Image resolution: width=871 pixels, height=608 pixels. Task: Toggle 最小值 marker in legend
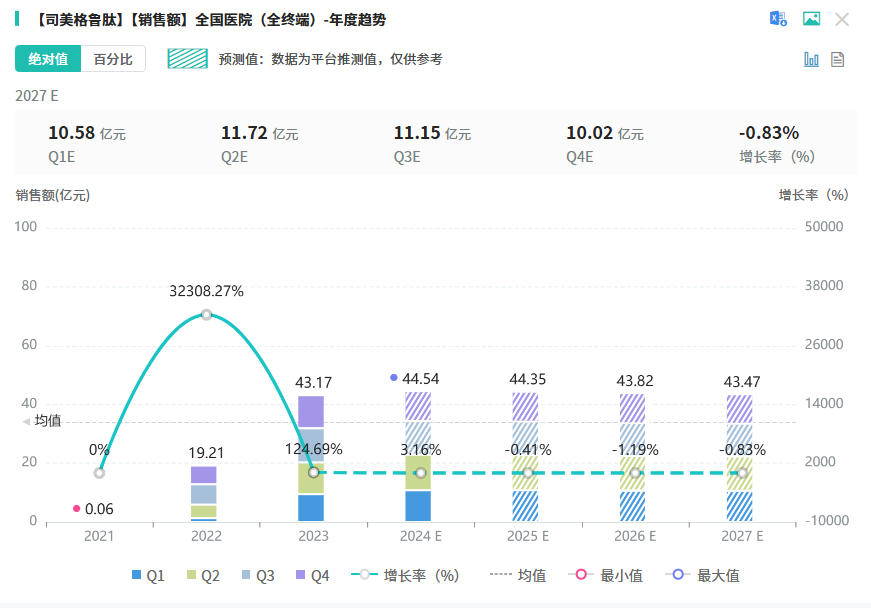[x=606, y=576]
